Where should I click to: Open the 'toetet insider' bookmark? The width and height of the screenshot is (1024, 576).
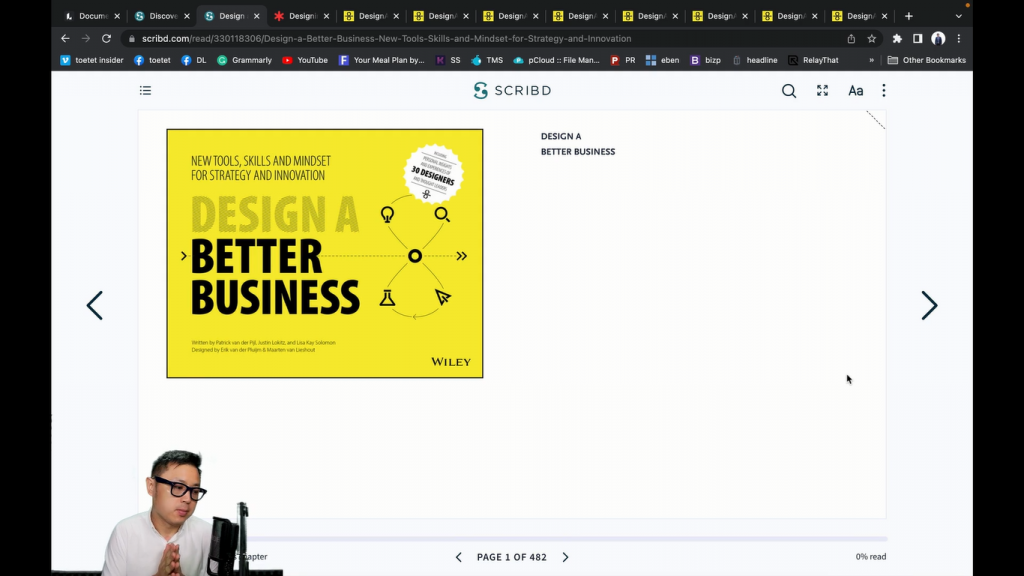(92, 60)
